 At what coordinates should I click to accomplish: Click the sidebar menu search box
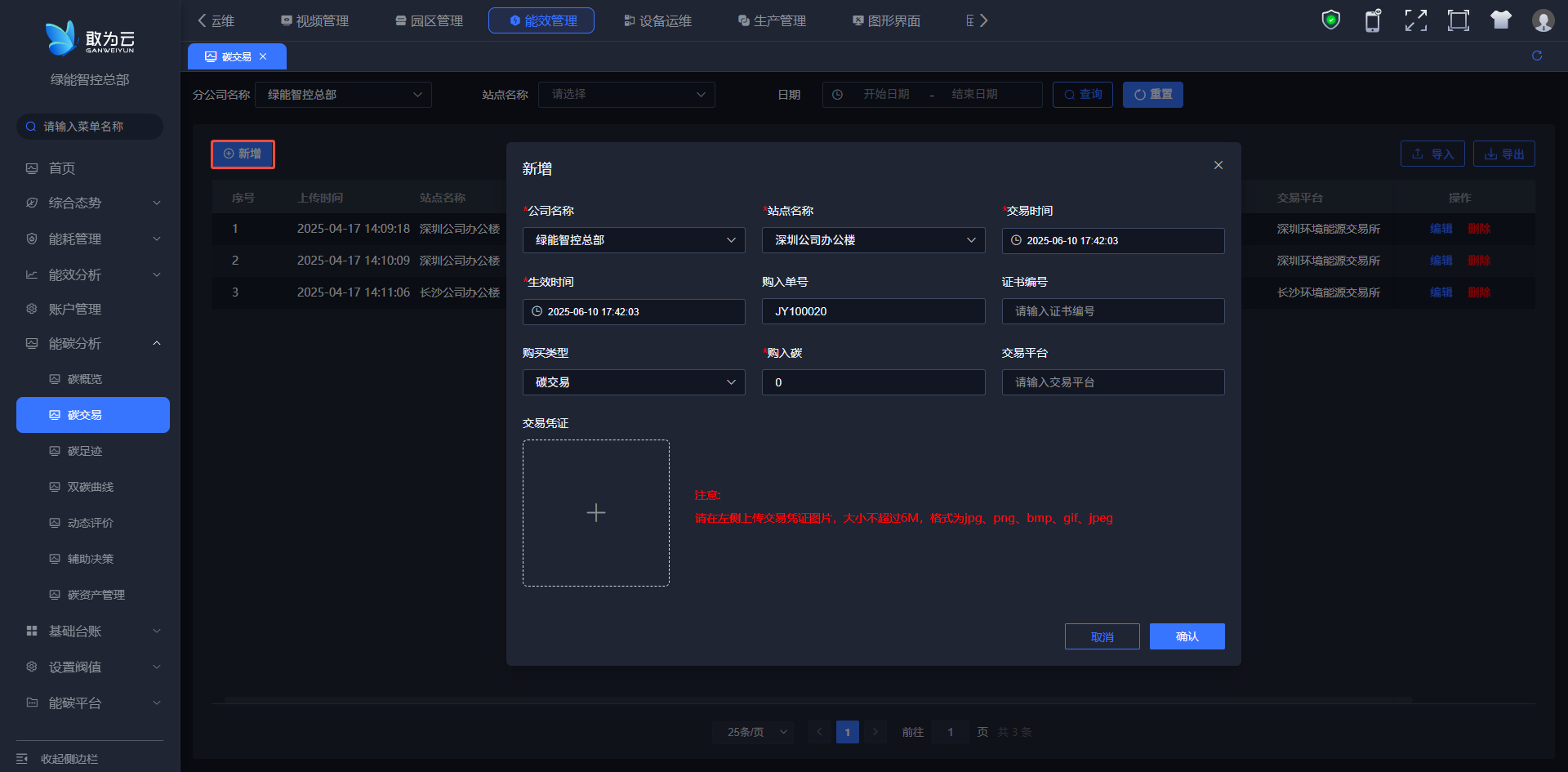pyautogui.click(x=90, y=127)
